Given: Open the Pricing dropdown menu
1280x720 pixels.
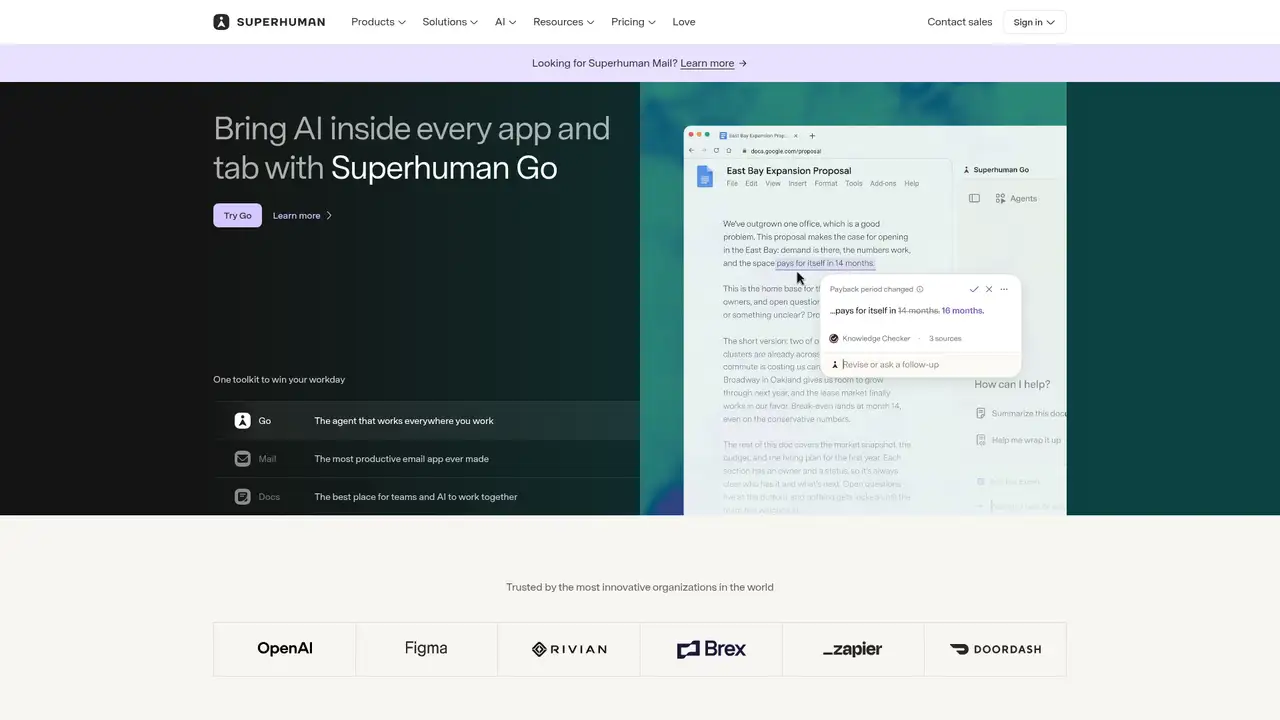Looking at the screenshot, I should point(633,22).
